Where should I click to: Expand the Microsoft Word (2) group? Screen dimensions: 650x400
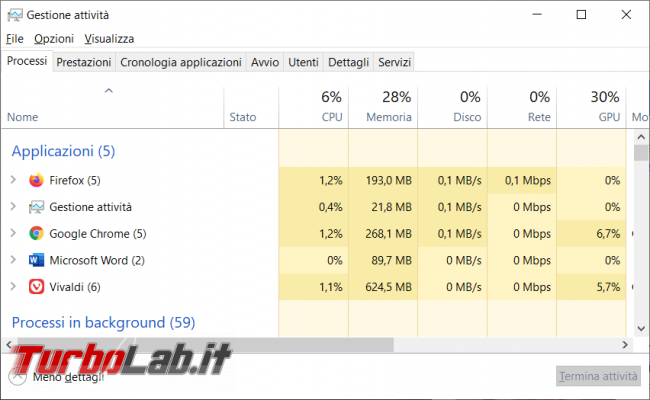point(13,260)
